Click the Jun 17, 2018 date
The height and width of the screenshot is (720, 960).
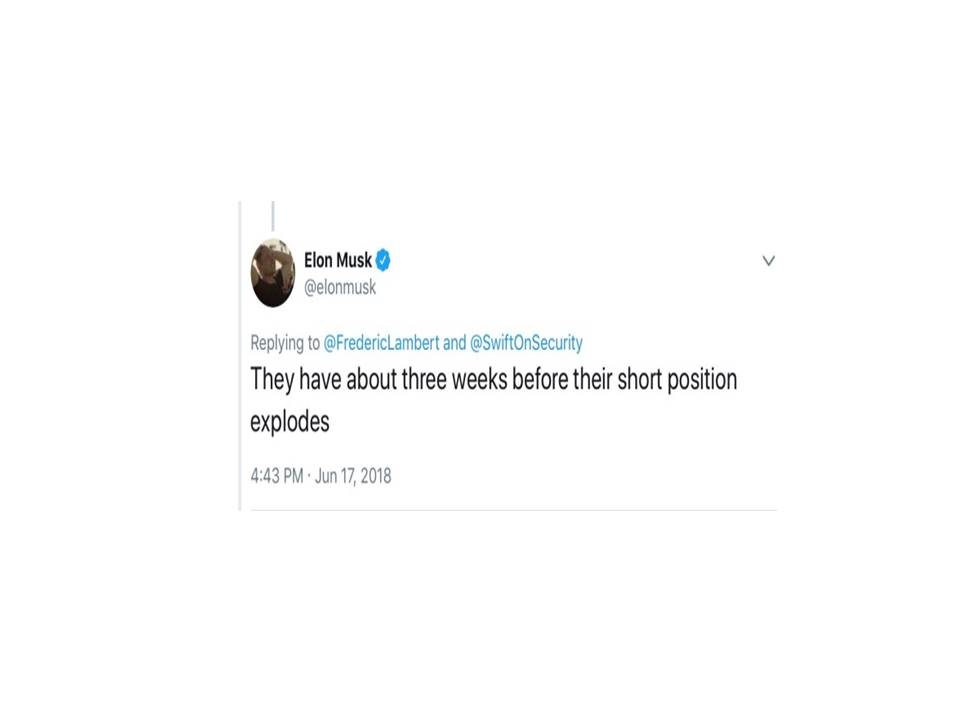[x=353, y=476]
